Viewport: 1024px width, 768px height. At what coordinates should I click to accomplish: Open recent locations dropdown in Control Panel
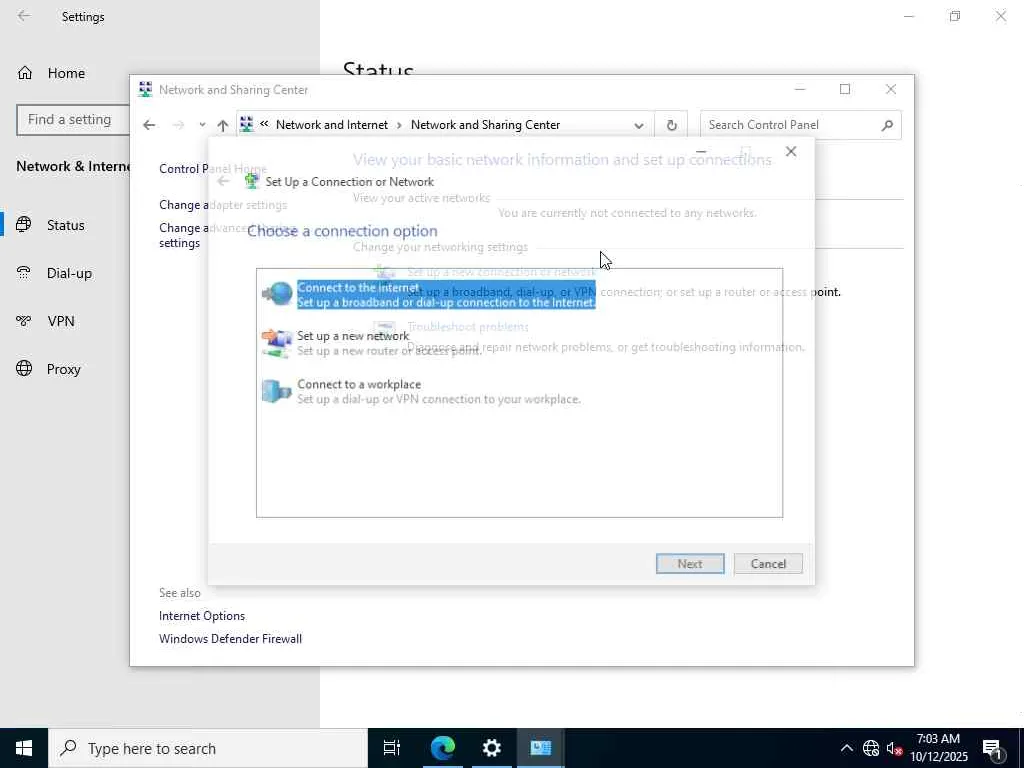[202, 125]
